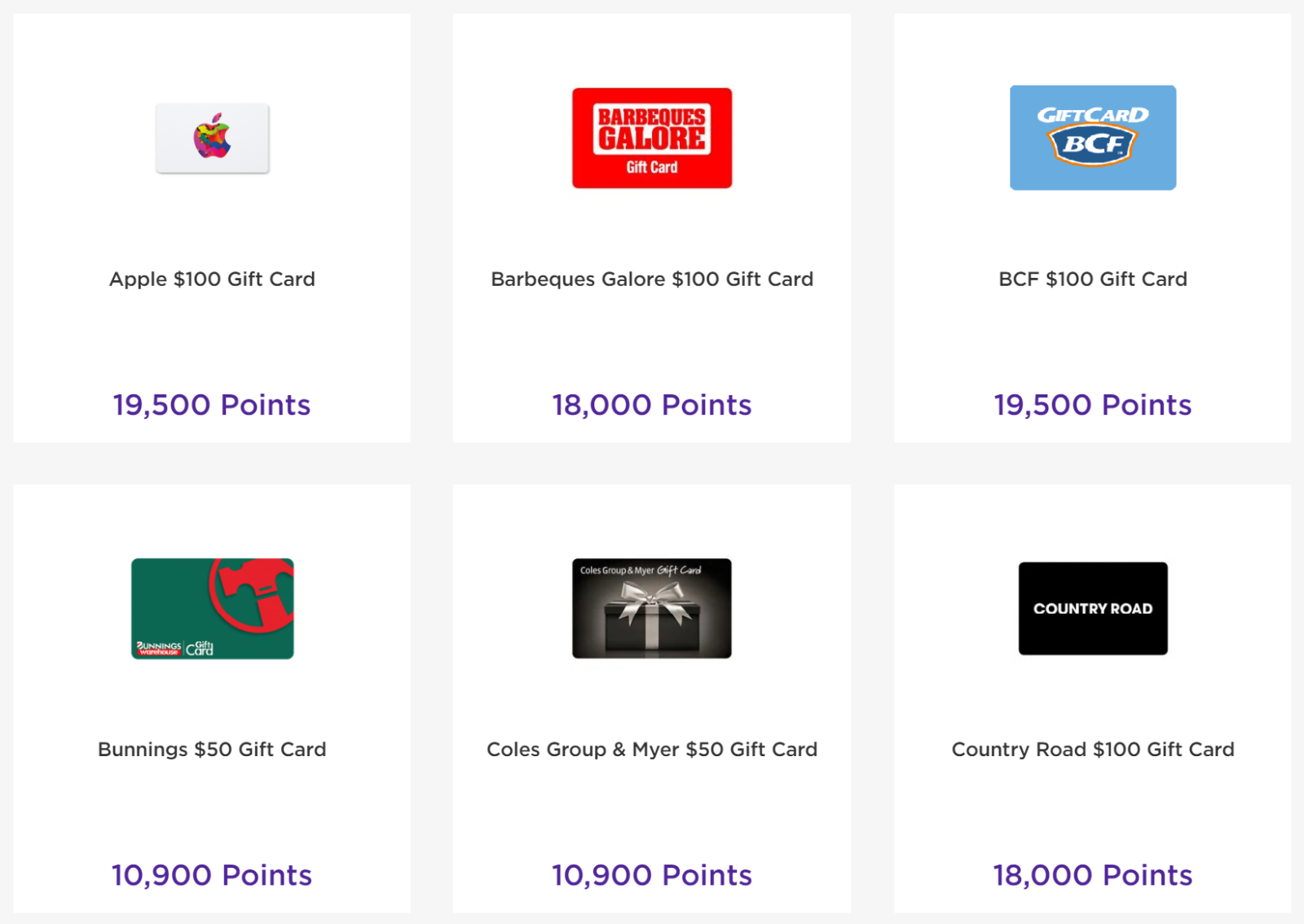Open Barbeques Galore $100 Gift Card title

(652, 279)
